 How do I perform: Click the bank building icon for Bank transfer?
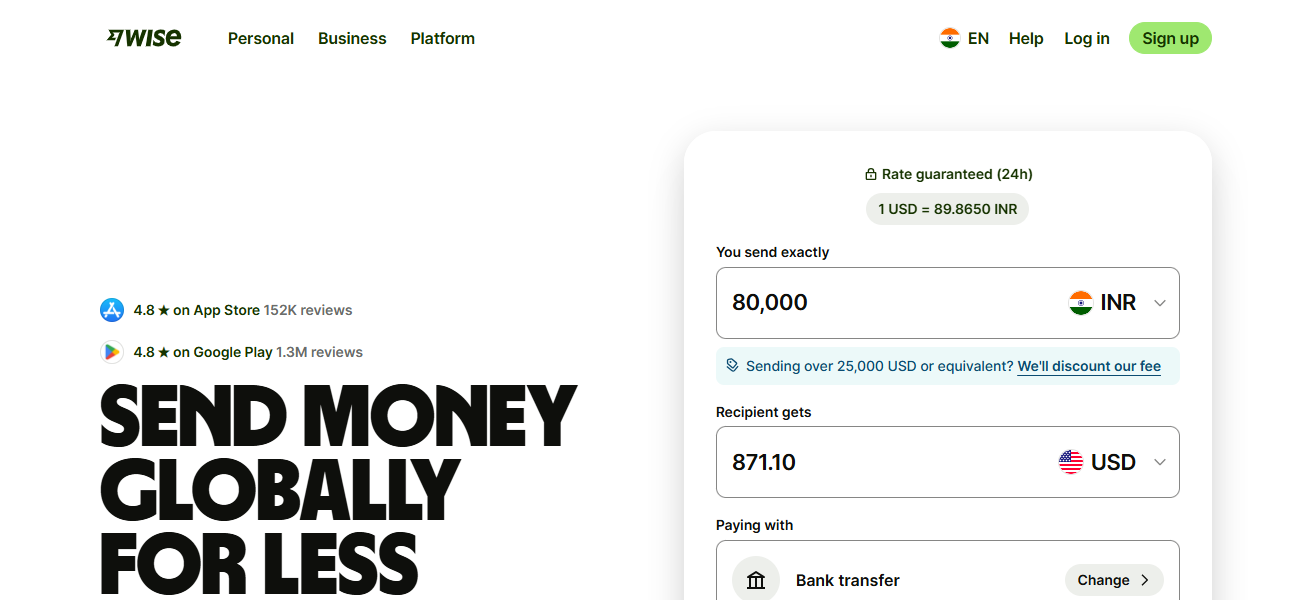(755, 579)
